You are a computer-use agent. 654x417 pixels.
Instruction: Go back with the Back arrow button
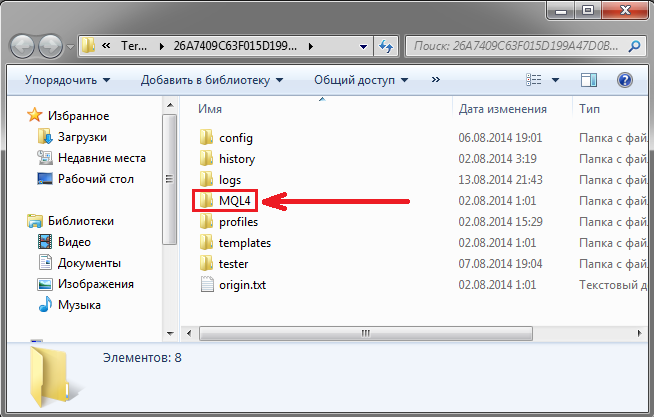23,46
